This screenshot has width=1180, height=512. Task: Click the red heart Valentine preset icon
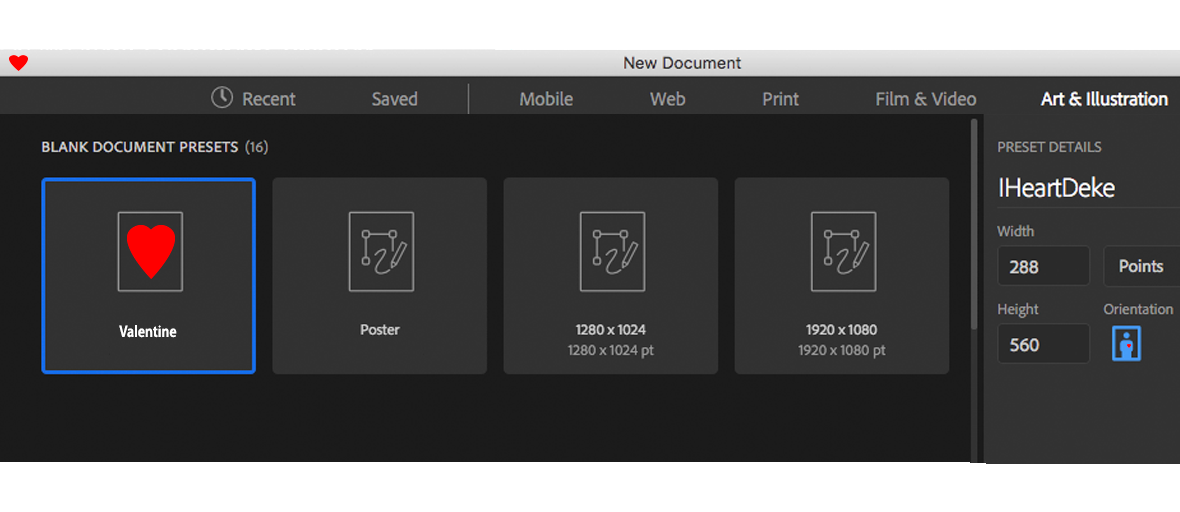150,251
